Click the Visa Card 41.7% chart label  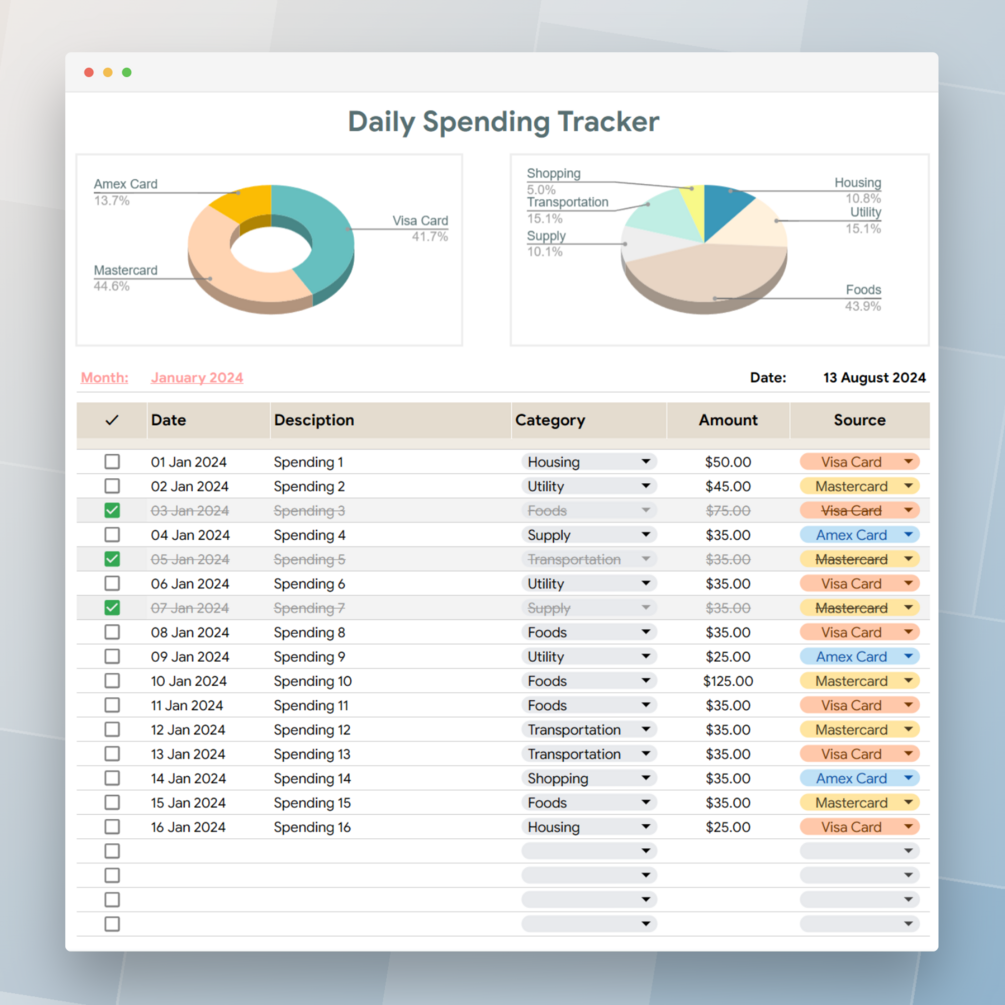(x=420, y=228)
